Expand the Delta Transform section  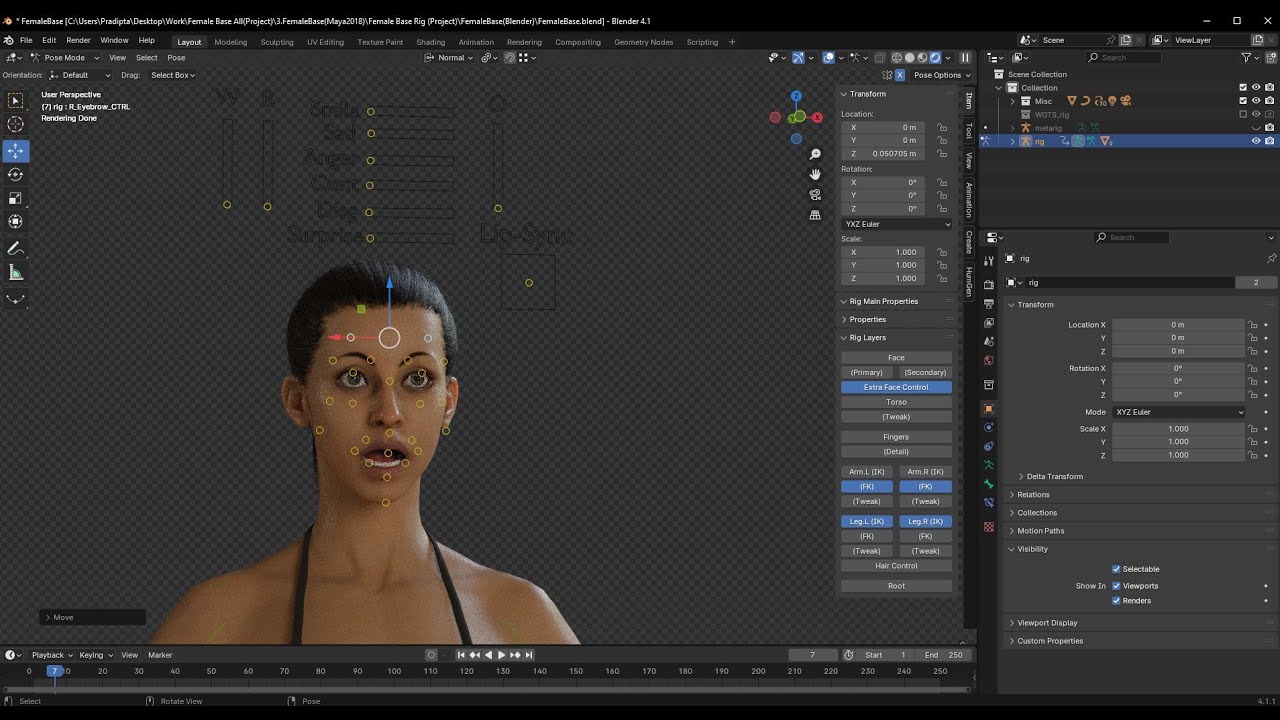tap(1054, 476)
